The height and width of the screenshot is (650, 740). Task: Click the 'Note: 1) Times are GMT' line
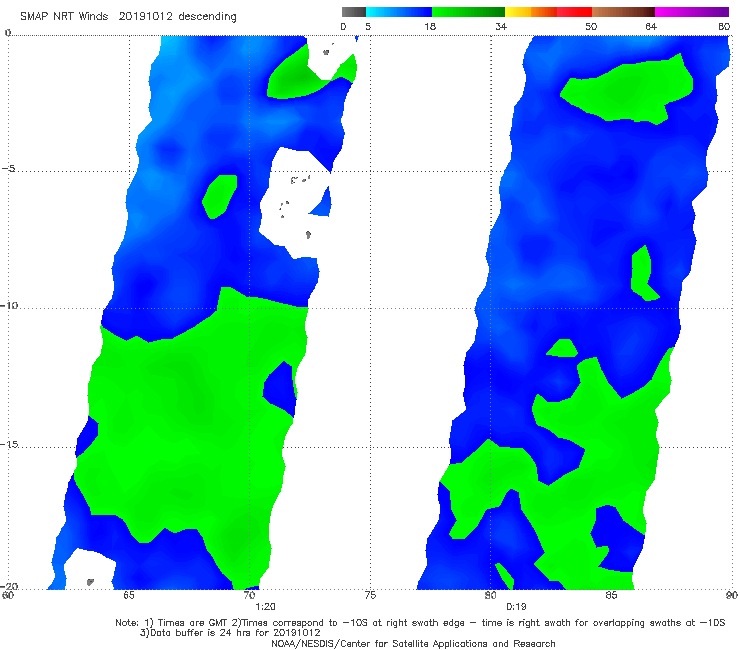(420, 623)
